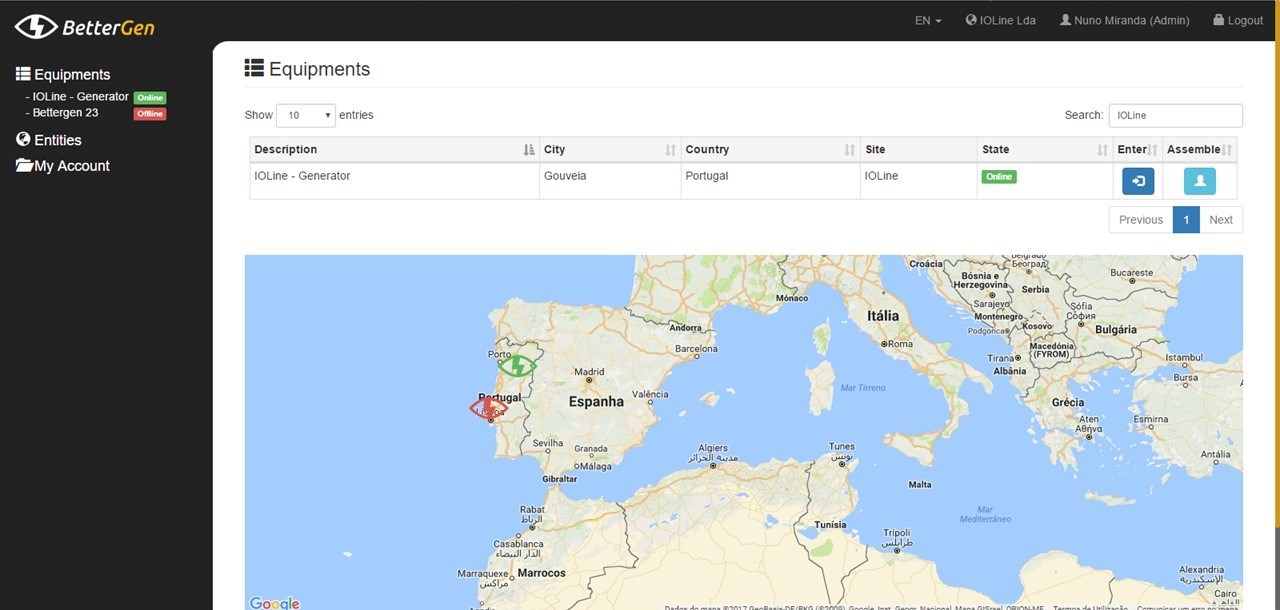
Task: Click the Madrid label on map
Action: [x=589, y=372]
